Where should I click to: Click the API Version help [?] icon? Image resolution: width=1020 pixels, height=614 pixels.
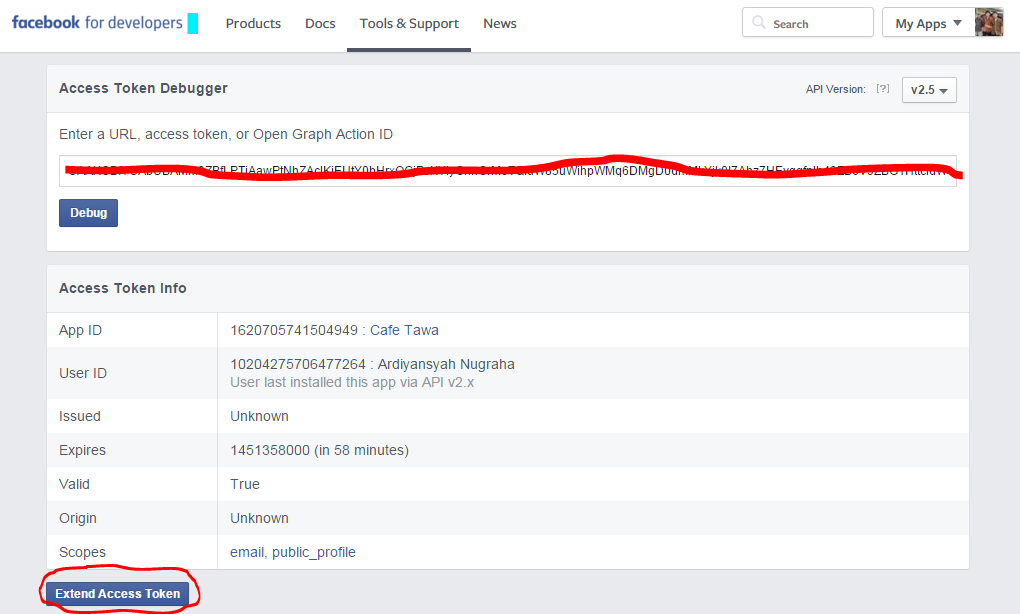883,88
